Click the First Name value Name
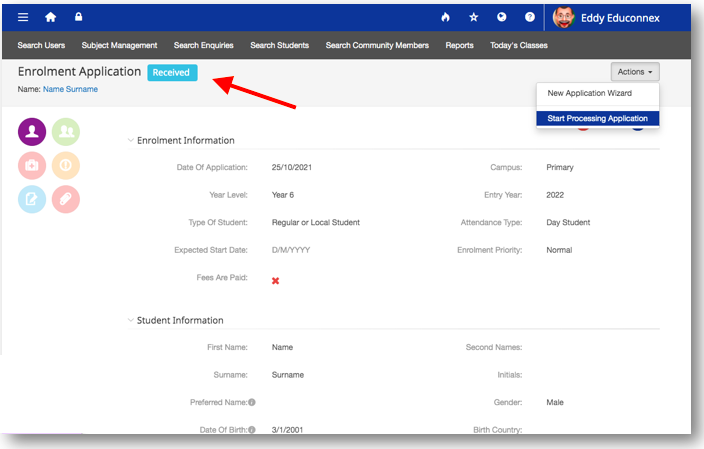The width and height of the screenshot is (704, 449). pos(282,347)
